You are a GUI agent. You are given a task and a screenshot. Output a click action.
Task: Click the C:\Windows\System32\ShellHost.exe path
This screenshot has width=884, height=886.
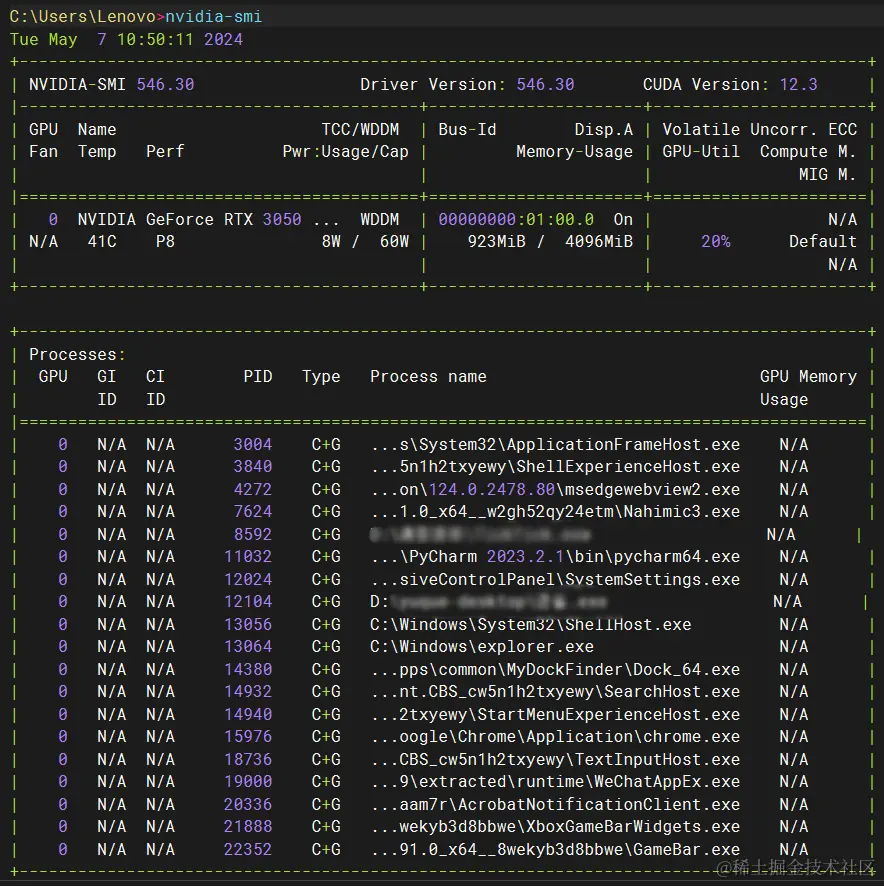point(530,624)
